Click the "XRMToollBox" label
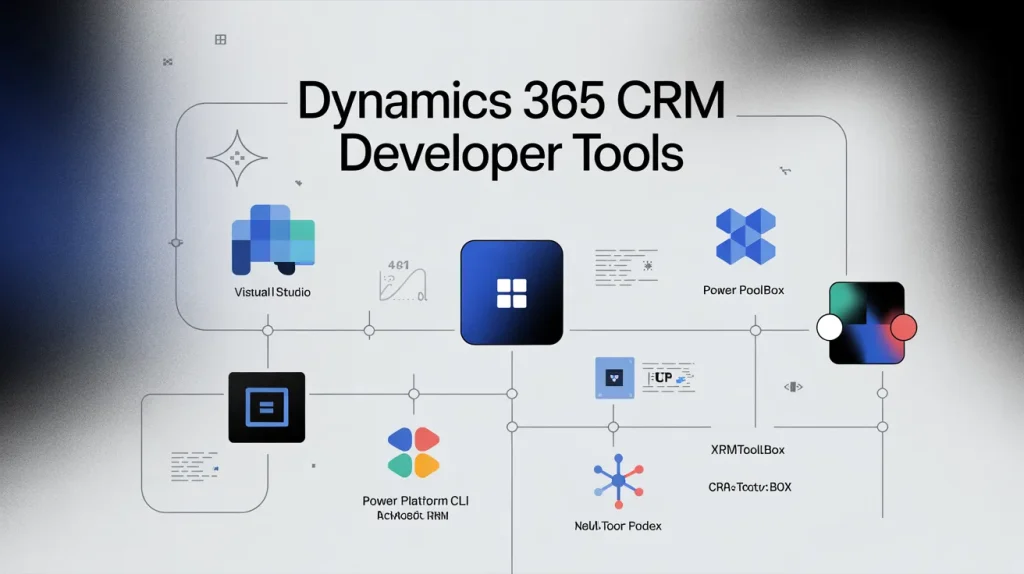Image resolution: width=1024 pixels, height=574 pixels. click(748, 450)
